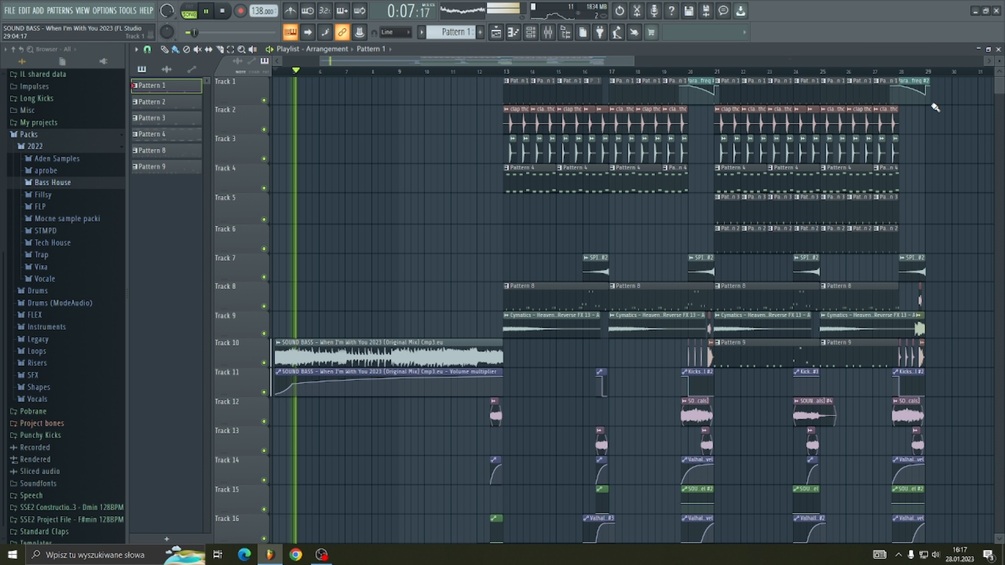1005x565 pixels.
Task: Open the Pattern 1 selector dropdown
Action: 451,32
